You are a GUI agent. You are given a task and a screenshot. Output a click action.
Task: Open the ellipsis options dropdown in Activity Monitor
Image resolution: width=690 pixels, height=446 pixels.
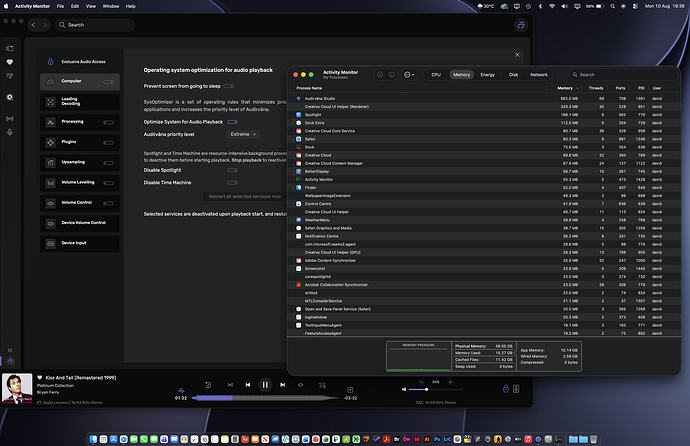click(x=409, y=75)
